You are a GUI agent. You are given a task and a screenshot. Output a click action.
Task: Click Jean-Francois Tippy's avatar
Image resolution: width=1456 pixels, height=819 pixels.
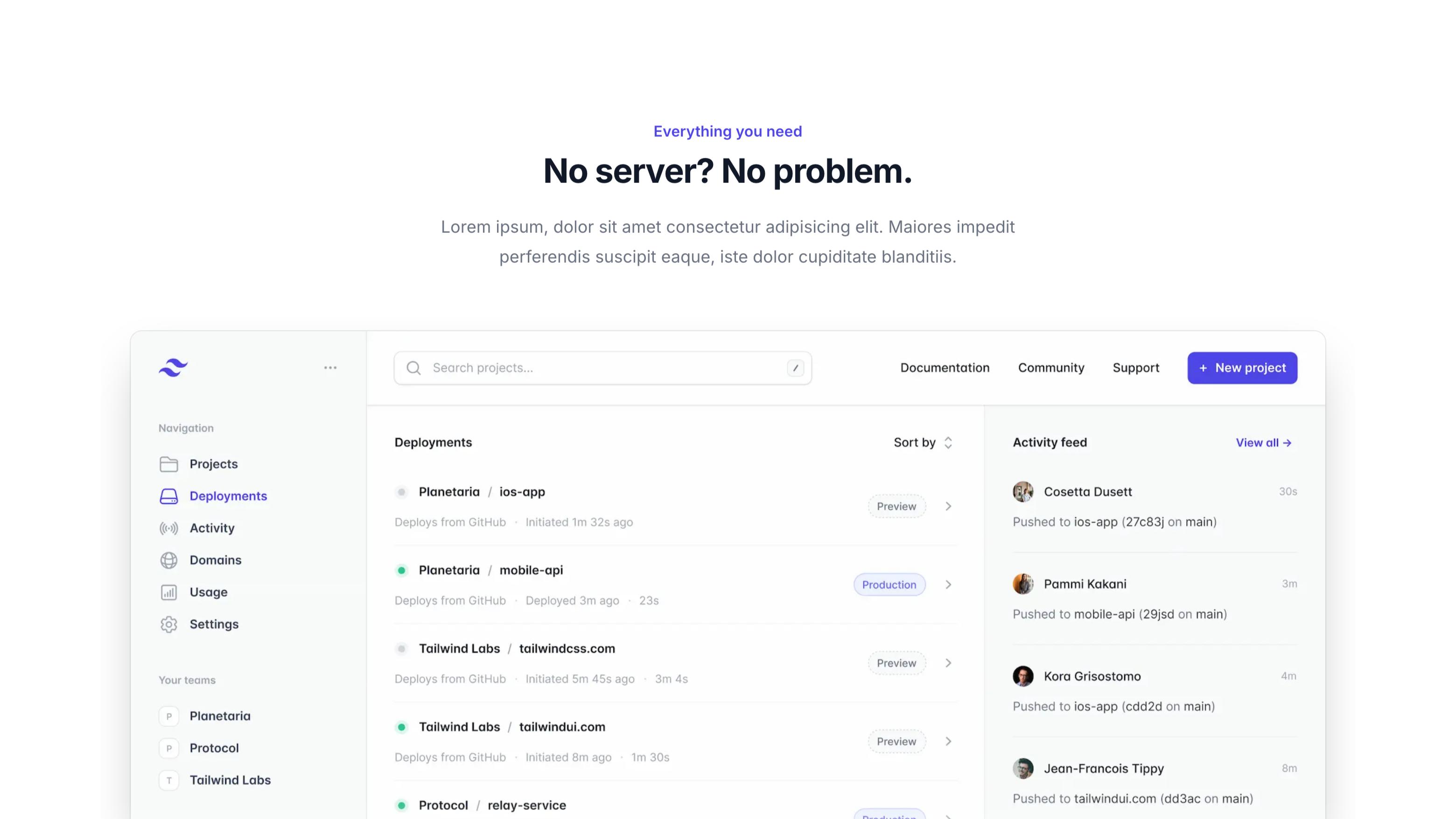coord(1022,769)
